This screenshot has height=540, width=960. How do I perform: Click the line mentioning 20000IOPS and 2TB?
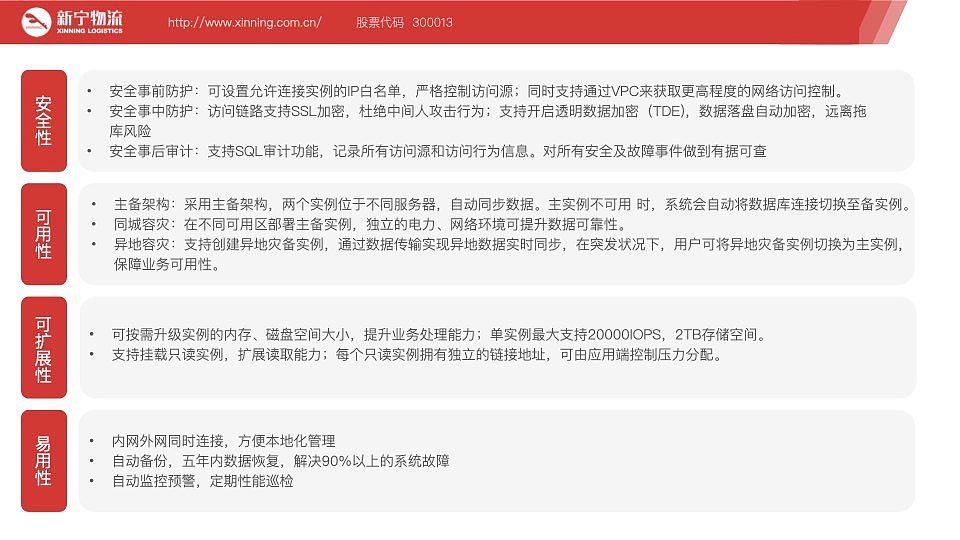tap(440, 335)
